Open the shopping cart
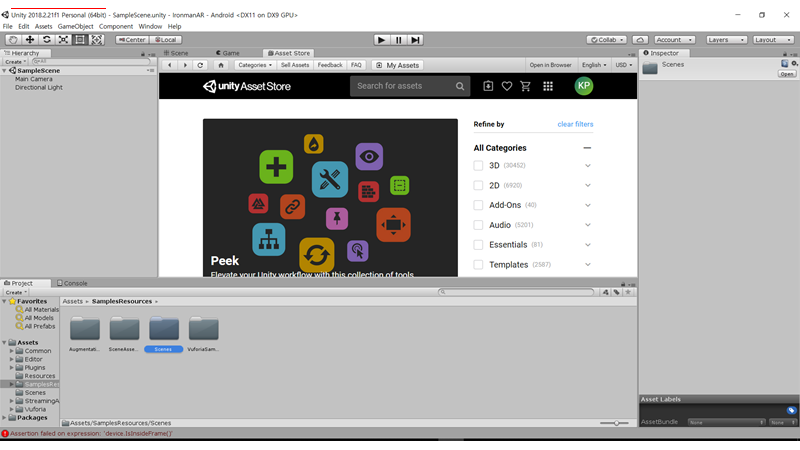The image size is (800, 450). [526, 86]
